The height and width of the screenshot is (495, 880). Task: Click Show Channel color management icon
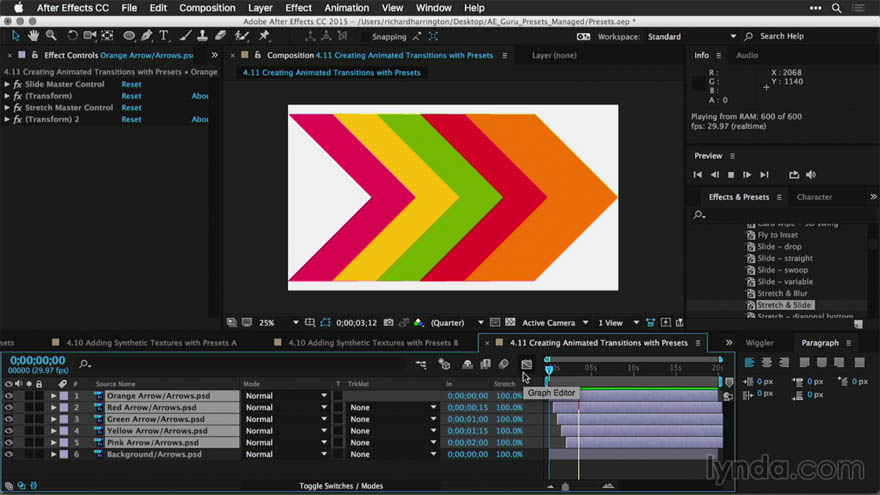pyautogui.click(x=419, y=323)
